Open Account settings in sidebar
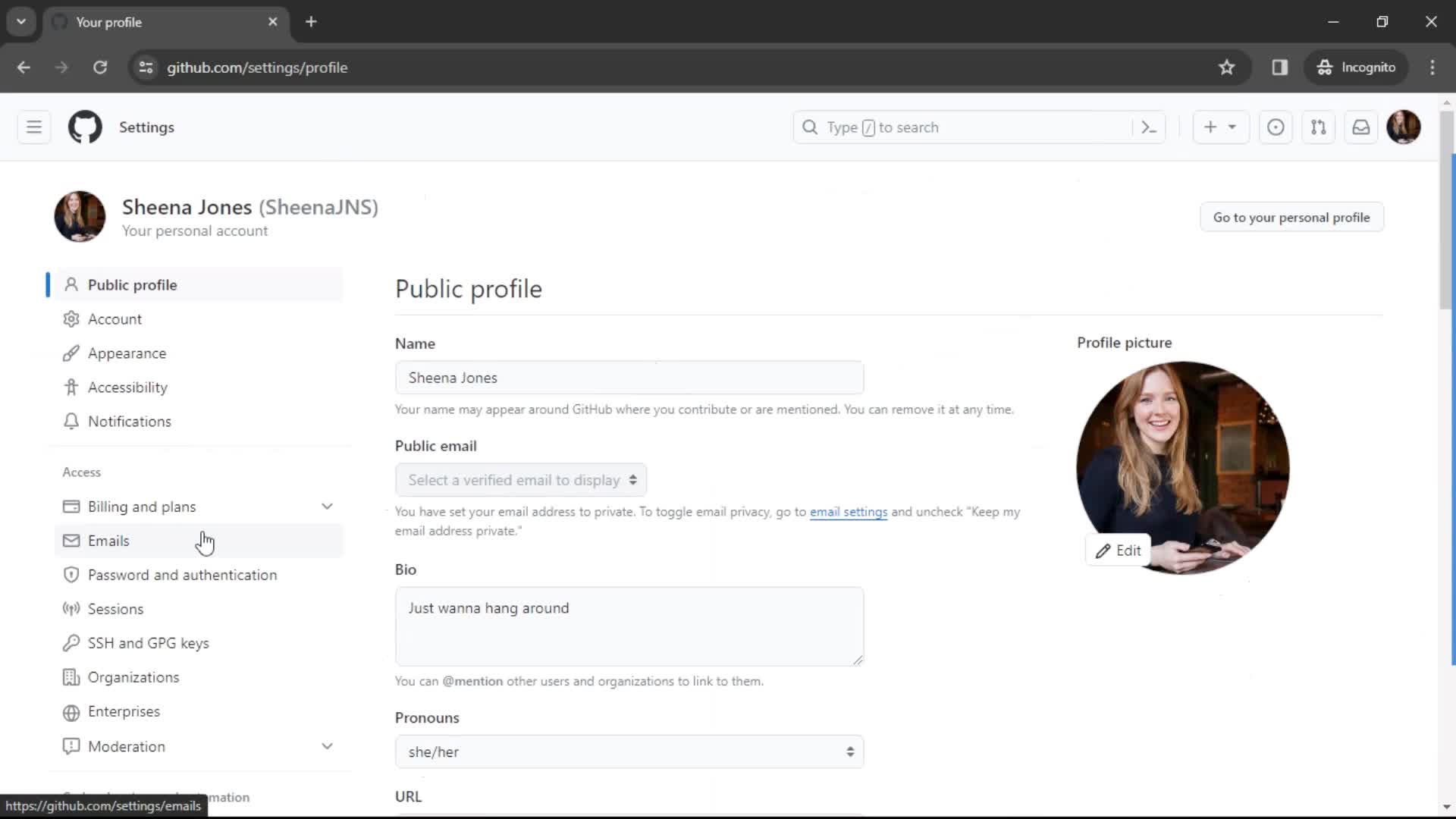The height and width of the screenshot is (819, 1456). 199,319
